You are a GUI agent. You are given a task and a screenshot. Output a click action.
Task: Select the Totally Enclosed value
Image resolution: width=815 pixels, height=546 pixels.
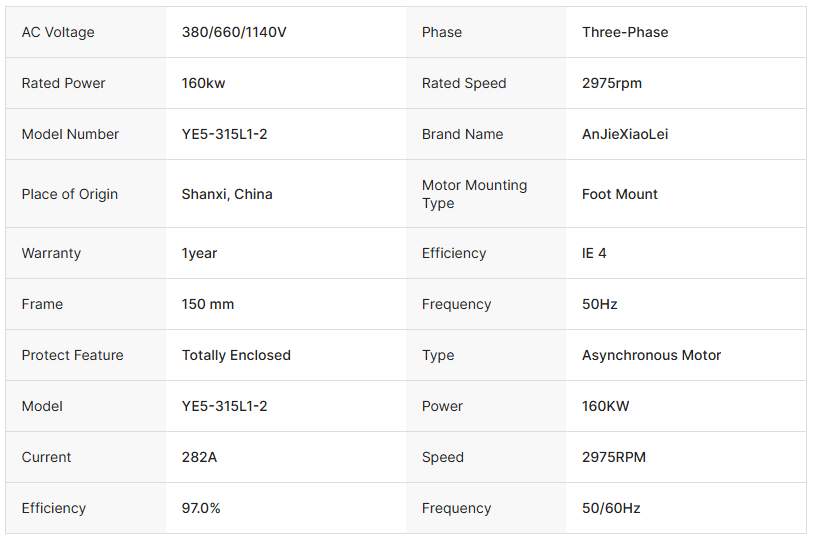(236, 355)
